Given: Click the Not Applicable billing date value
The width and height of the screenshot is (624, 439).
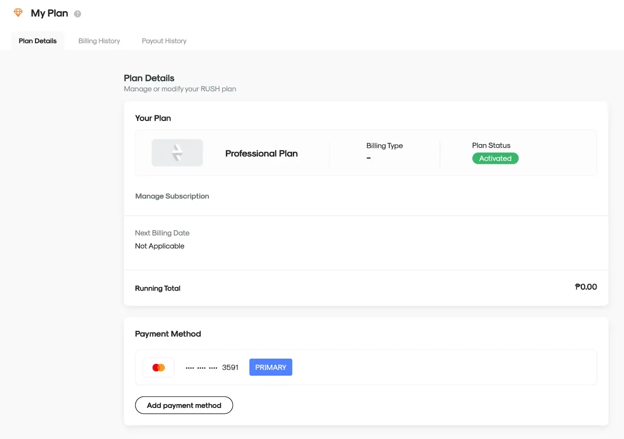Looking at the screenshot, I should click(x=160, y=246).
